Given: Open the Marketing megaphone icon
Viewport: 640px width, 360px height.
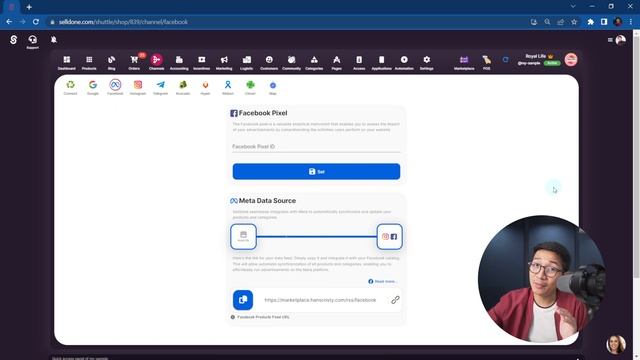Looking at the screenshot, I should click(224, 60).
